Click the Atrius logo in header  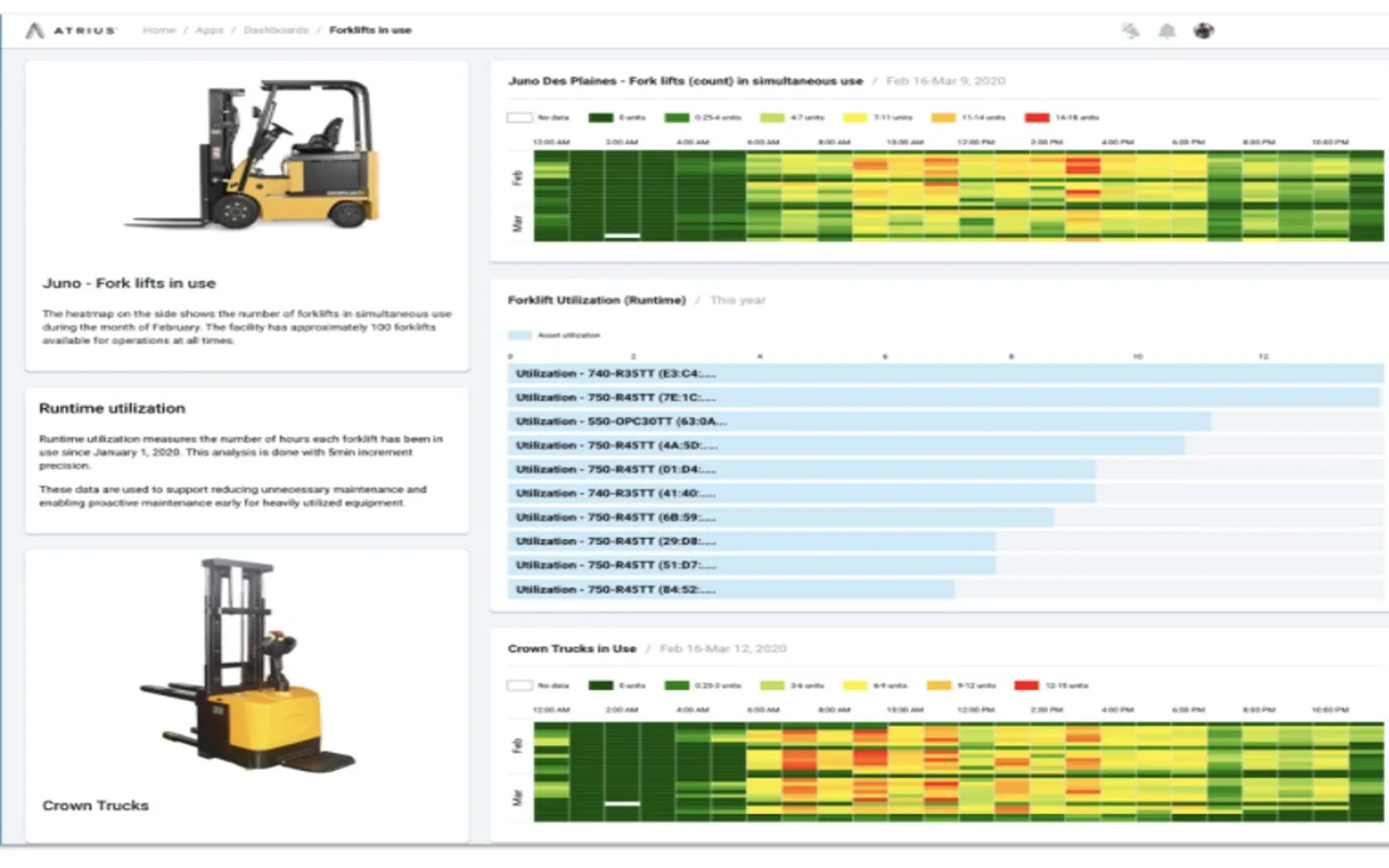[x=70, y=30]
